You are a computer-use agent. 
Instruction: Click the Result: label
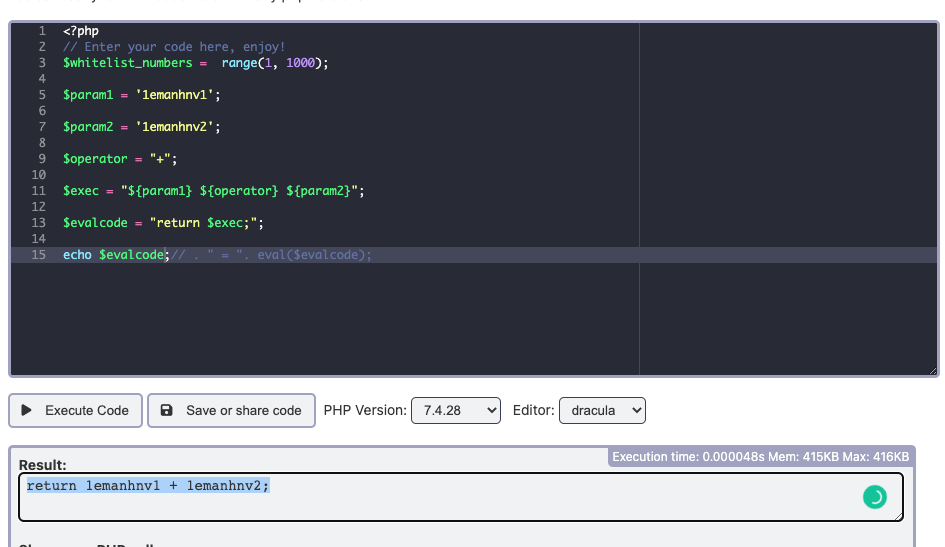42,465
